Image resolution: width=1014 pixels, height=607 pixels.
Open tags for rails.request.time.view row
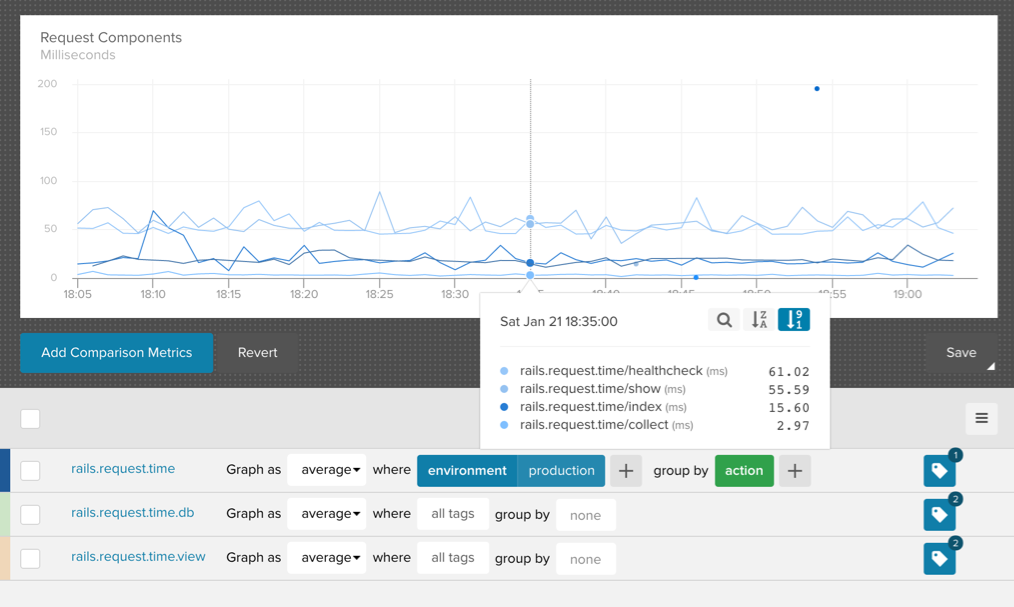939,559
